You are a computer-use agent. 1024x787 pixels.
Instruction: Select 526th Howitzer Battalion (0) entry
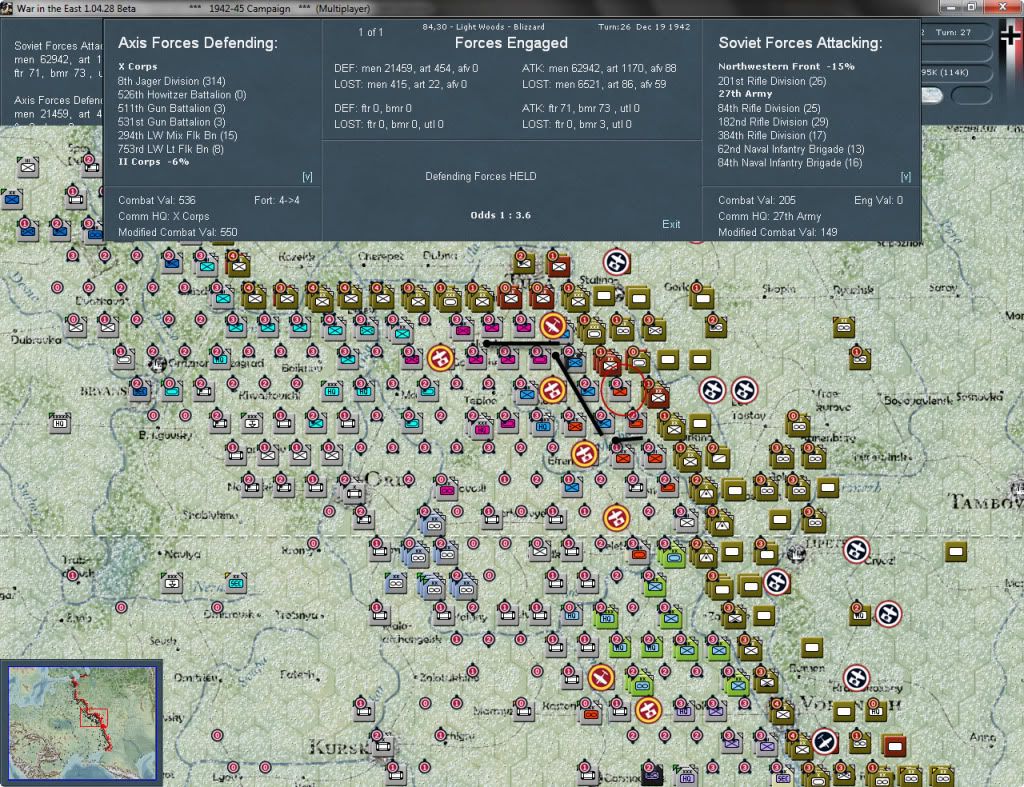[182, 95]
